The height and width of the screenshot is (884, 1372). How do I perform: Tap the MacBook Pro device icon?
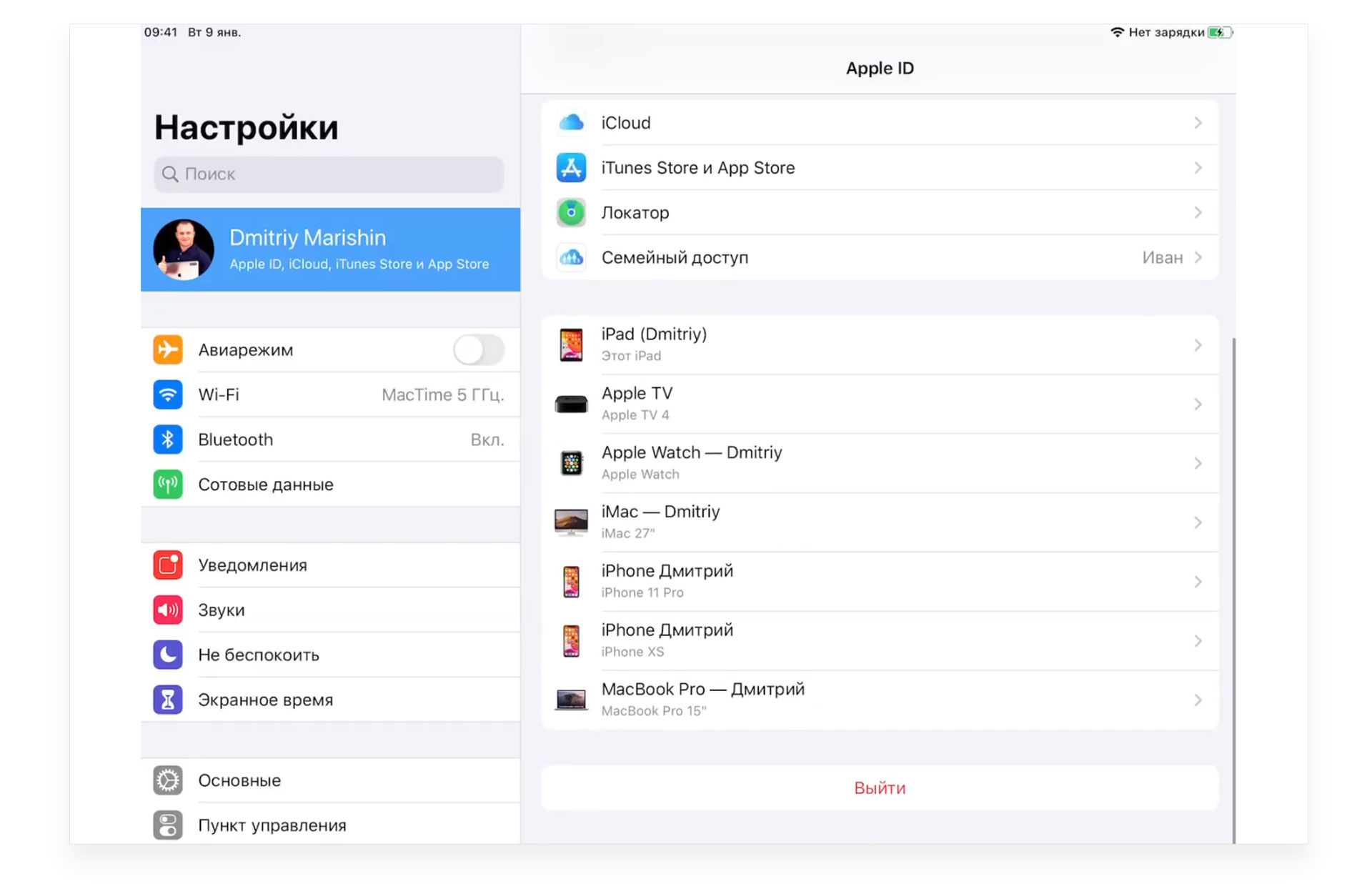click(571, 700)
